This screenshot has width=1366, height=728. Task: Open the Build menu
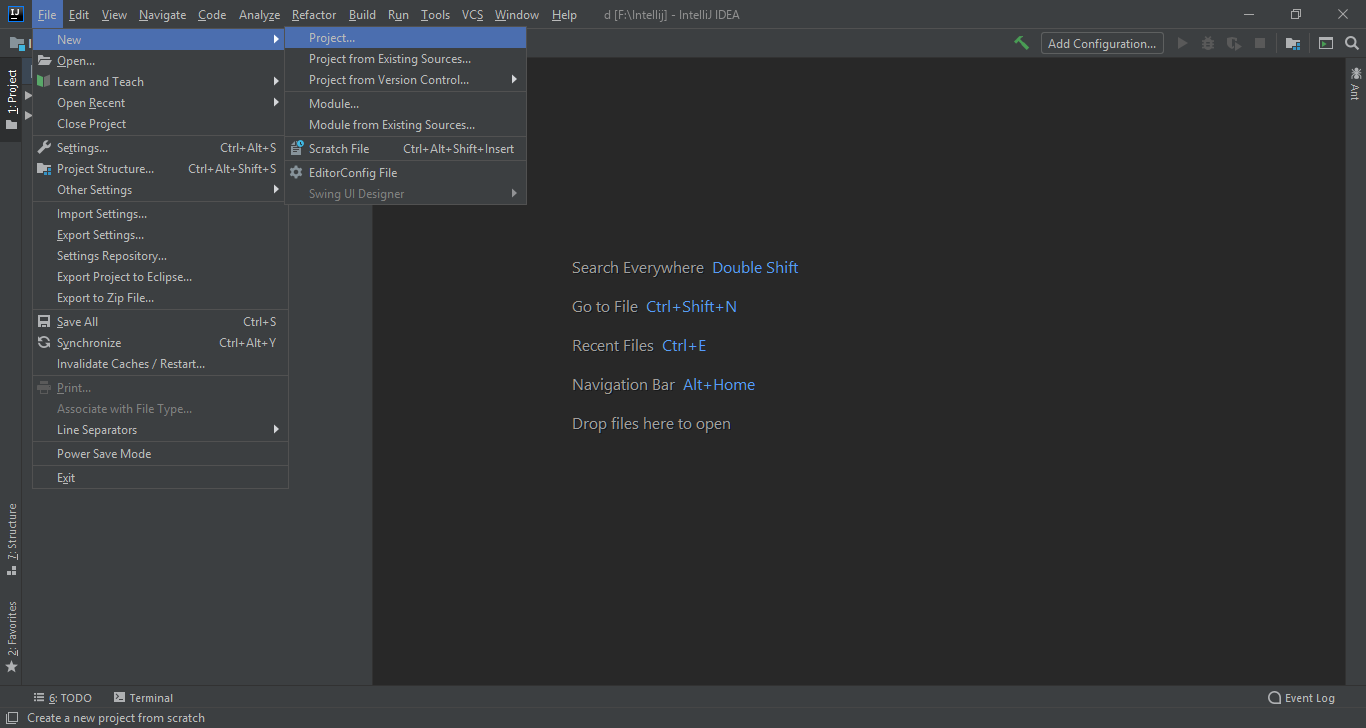pos(362,15)
